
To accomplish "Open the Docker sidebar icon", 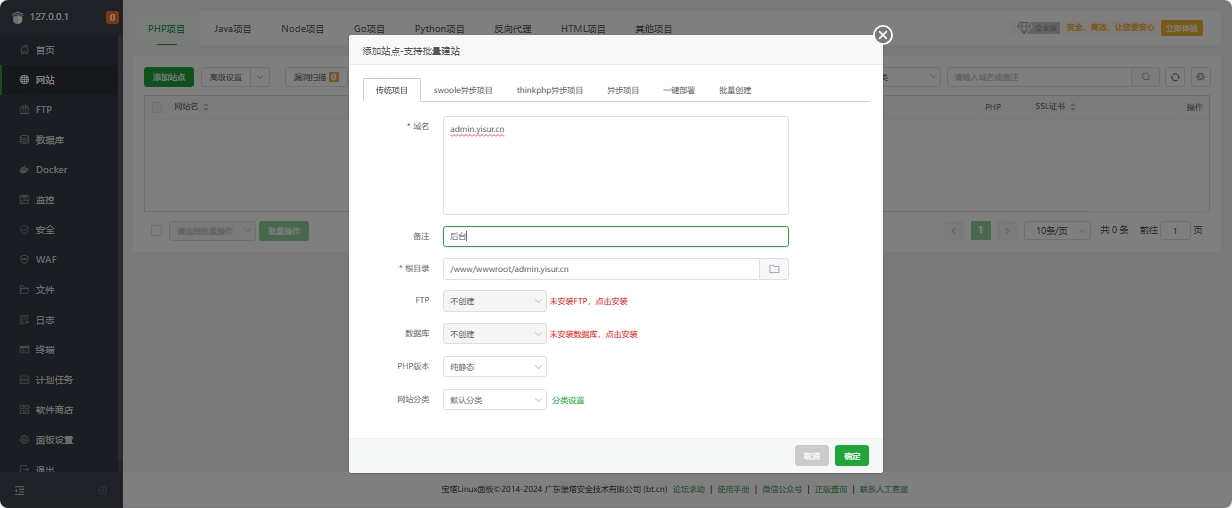I will coord(24,170).
